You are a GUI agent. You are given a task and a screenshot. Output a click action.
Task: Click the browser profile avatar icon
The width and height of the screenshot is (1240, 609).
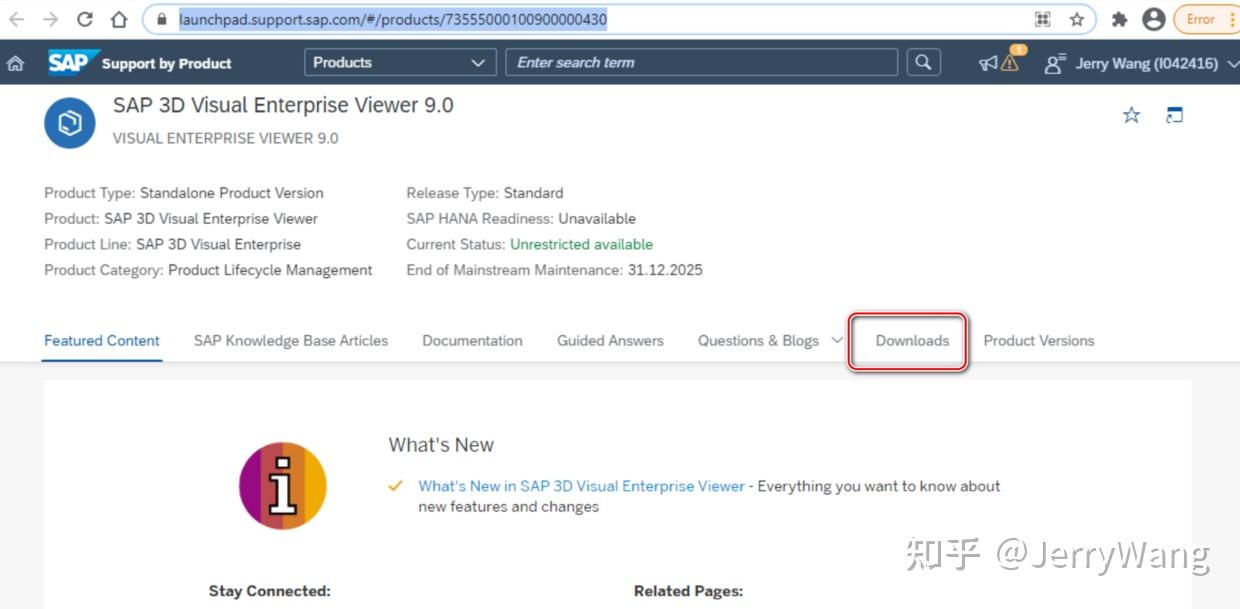1153,19
